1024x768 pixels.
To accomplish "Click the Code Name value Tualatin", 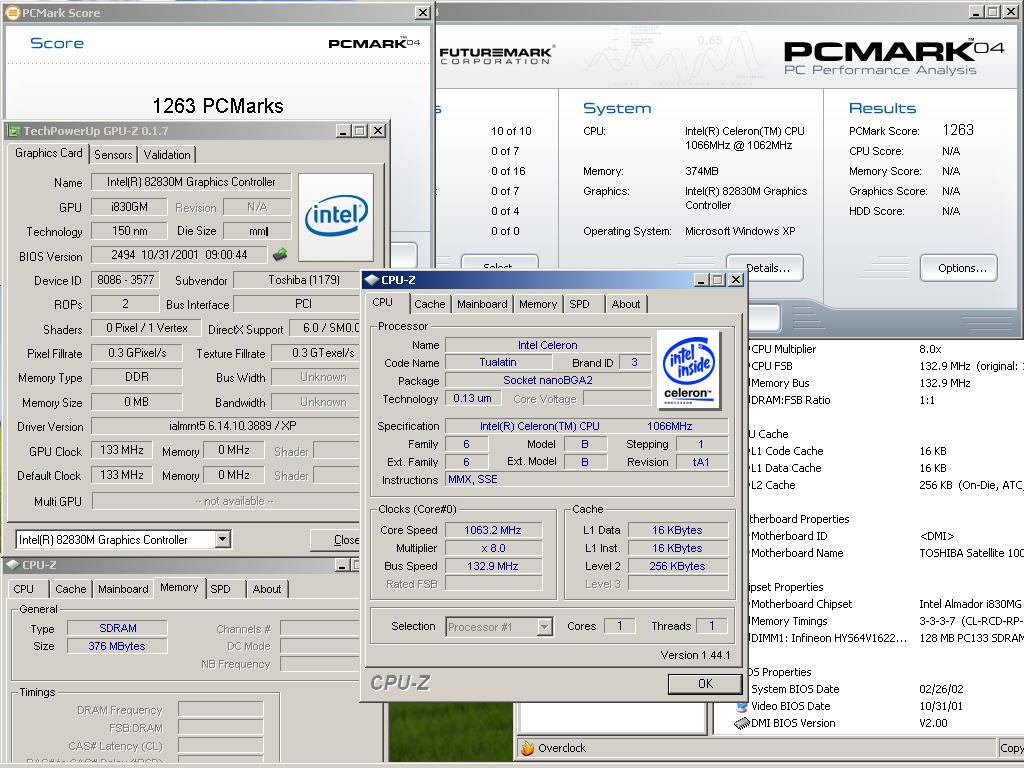I will [x=498, y=362].
